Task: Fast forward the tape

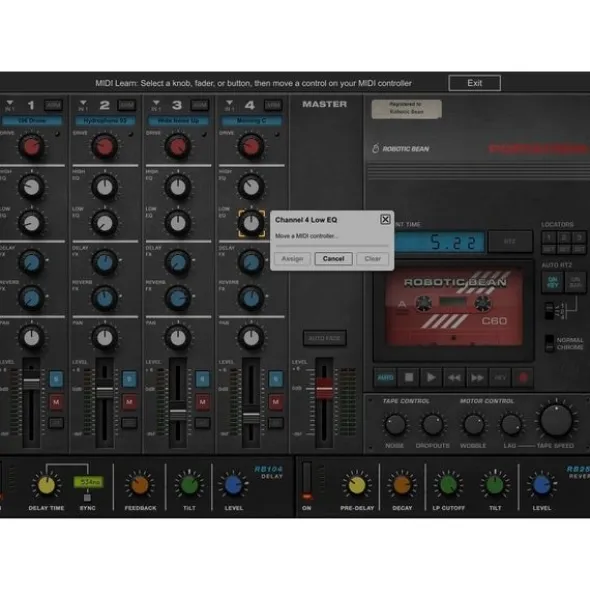Action: [x=477, y=378]
